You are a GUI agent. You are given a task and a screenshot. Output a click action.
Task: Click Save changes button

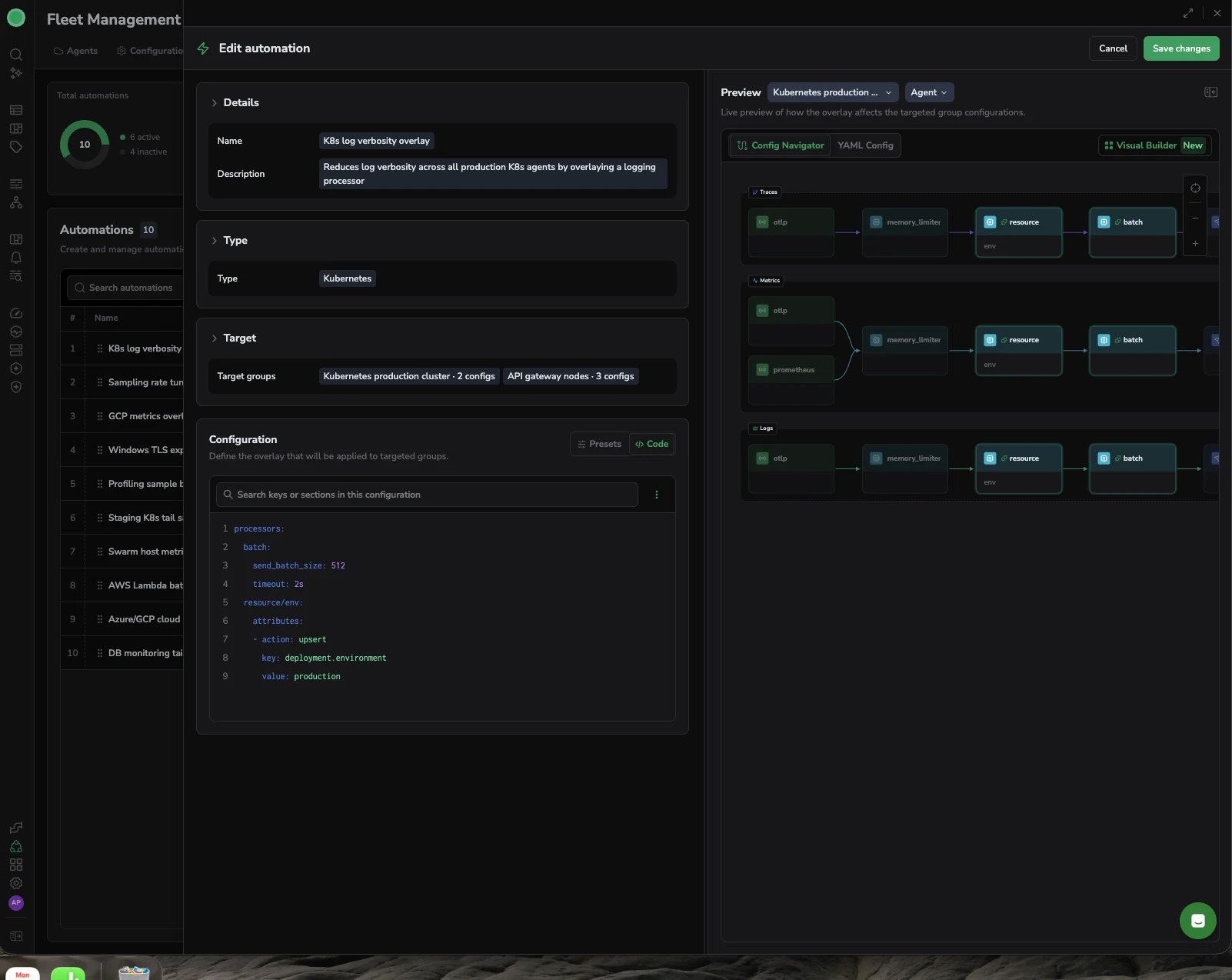(1181, 48)
